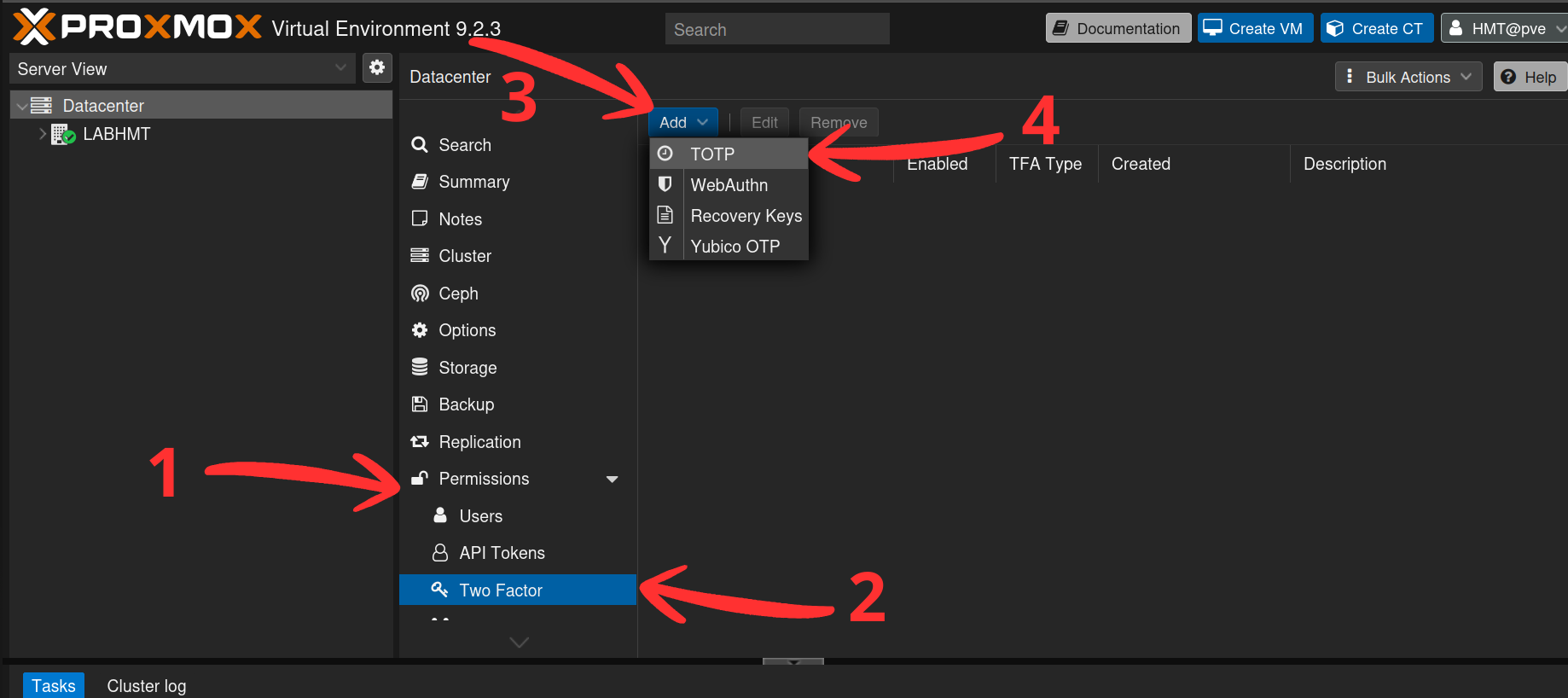Image resolution: width=1568 pixels, height=698 pixels.
Task: Click the Summary book icon
Action: click(419, 182)
